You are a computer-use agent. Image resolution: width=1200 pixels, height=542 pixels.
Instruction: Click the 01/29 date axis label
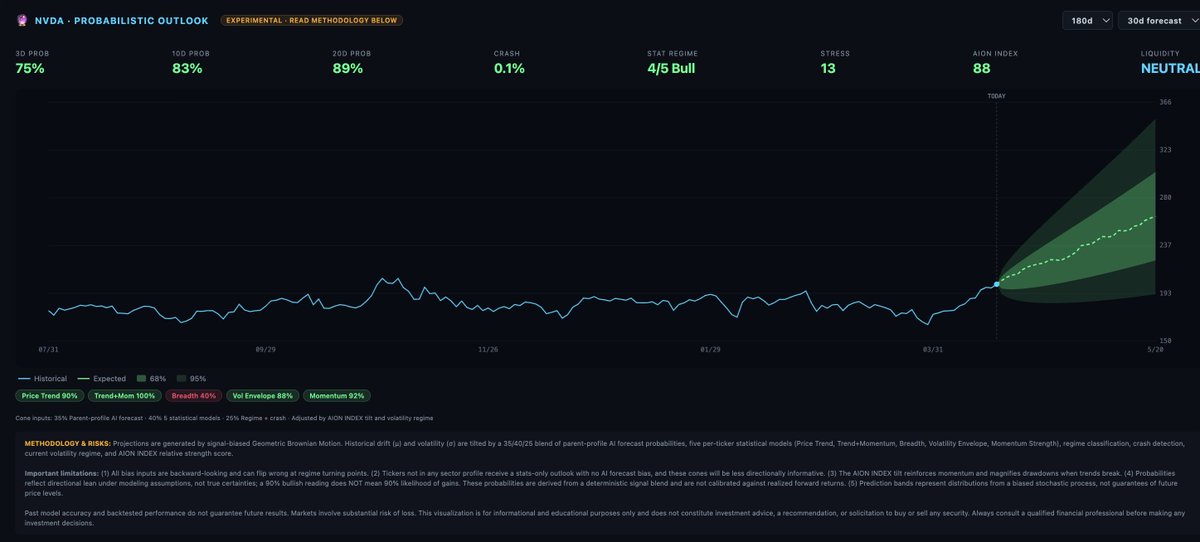[710, 350]
